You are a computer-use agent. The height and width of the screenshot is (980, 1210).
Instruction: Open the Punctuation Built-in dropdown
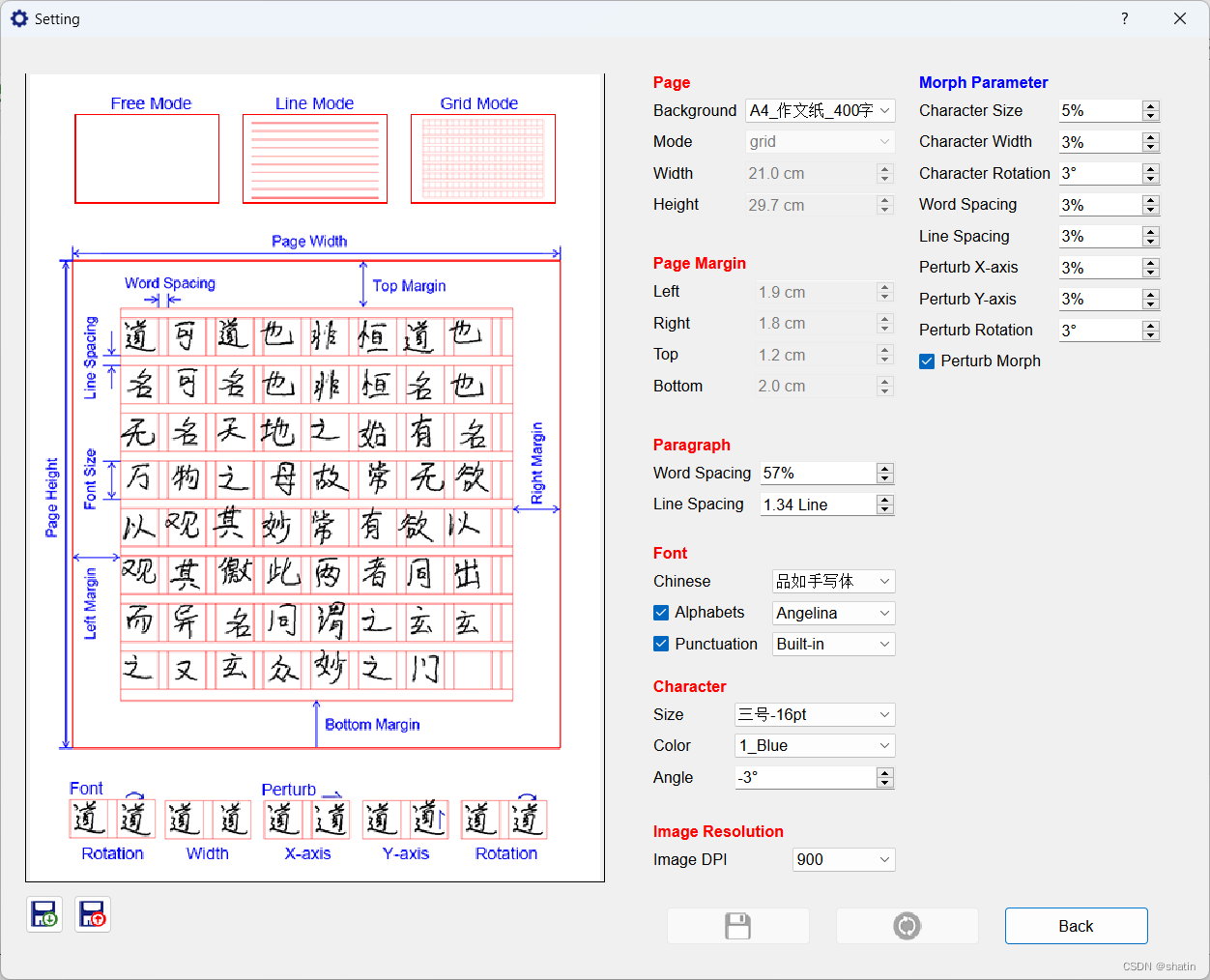tap(833, 644)
